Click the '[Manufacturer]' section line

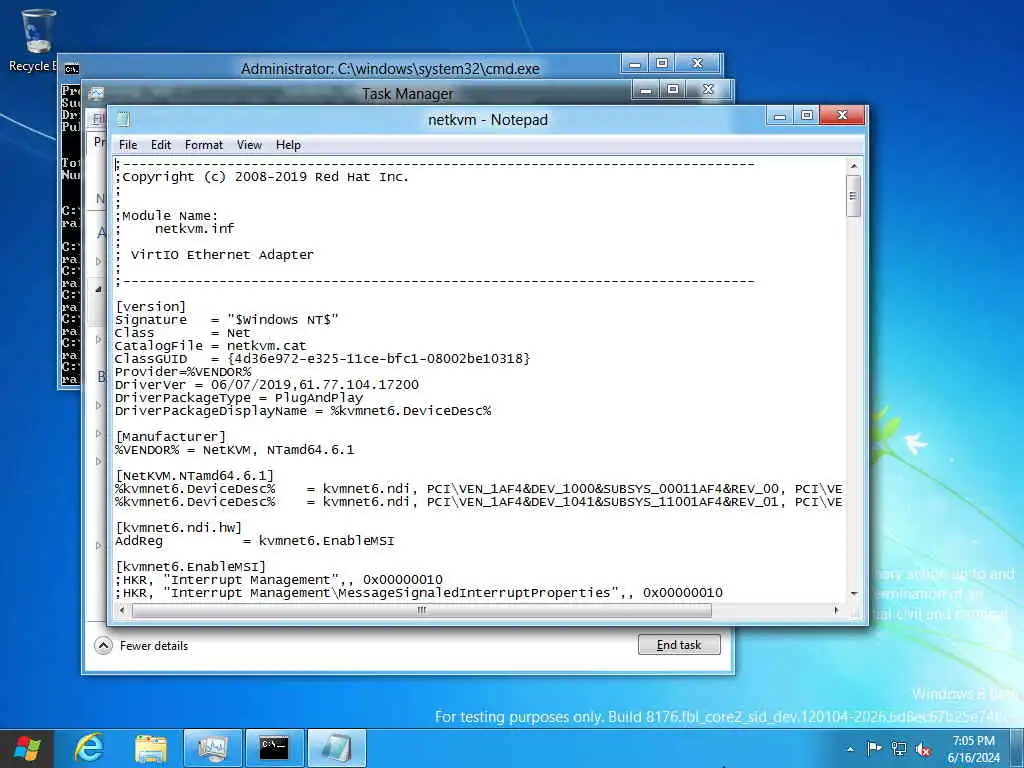tap(170, 436)
